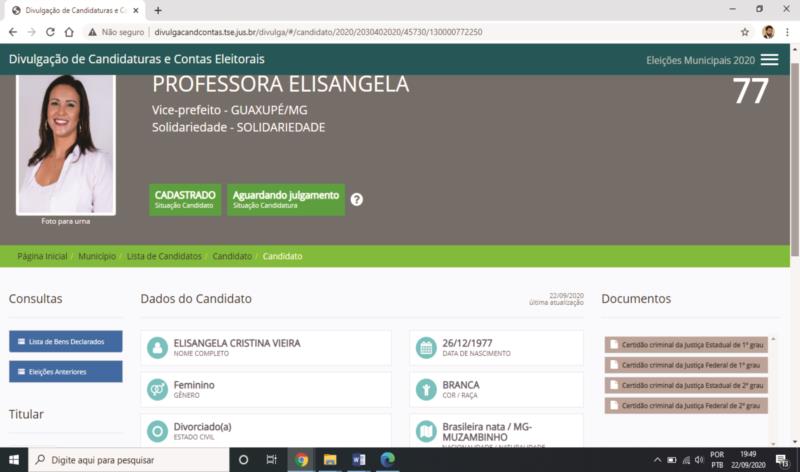Go back using the browser back arrow

[x=13, y=32]
